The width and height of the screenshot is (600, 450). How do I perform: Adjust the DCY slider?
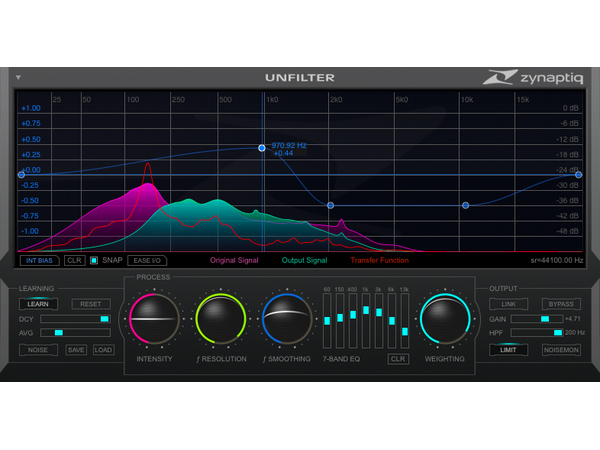(x=75, y=319)
